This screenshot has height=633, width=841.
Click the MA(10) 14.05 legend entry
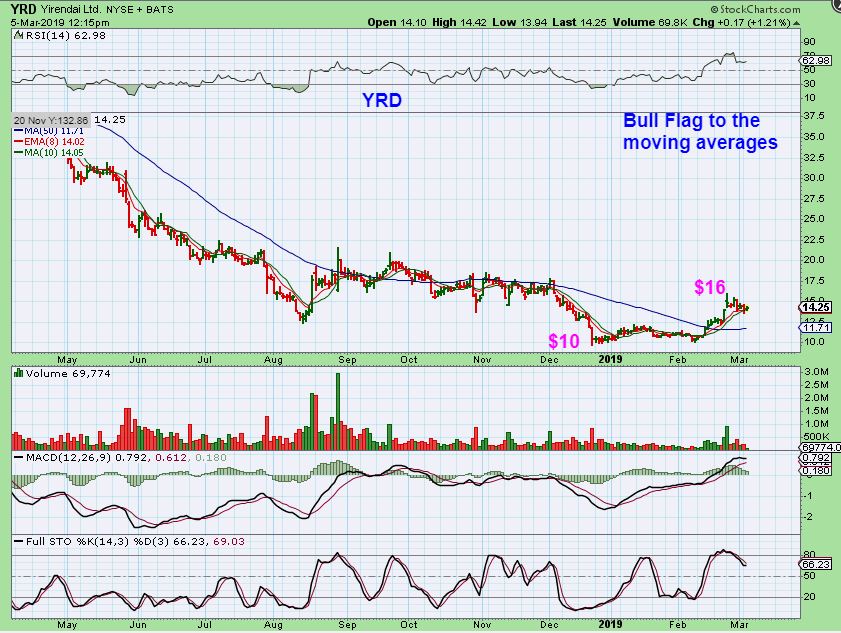(49, 153)
